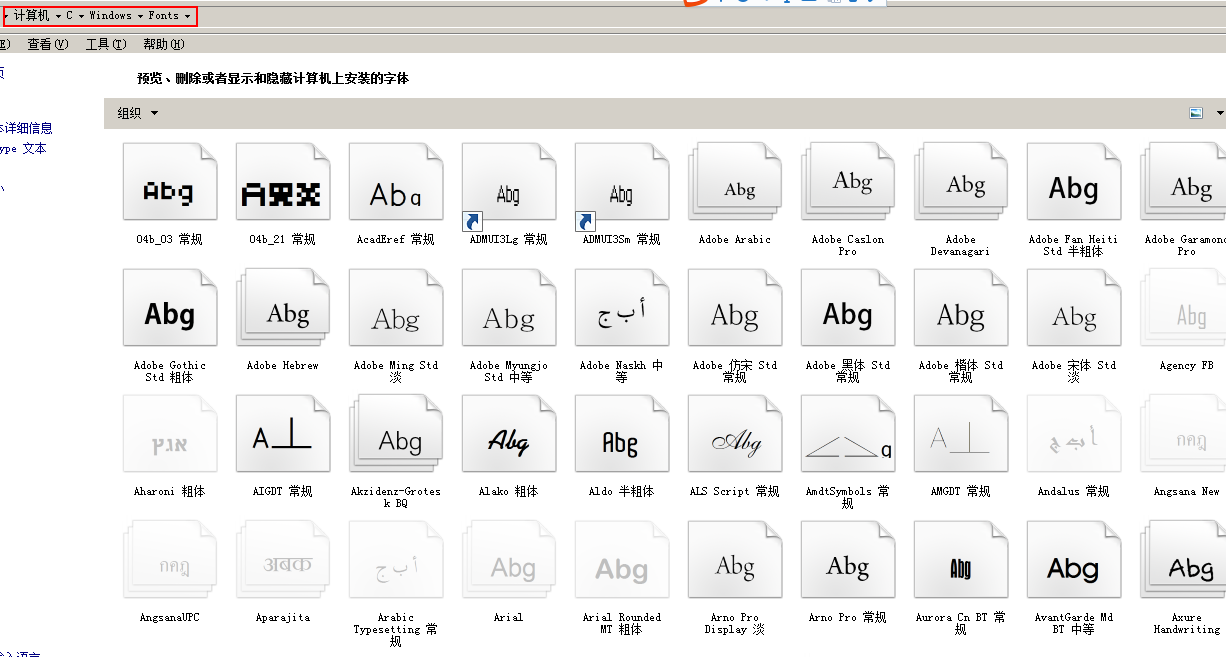Go to Windows folder in address bar
The height and width of the screenshot is (657, 1226).
[110, 16]
